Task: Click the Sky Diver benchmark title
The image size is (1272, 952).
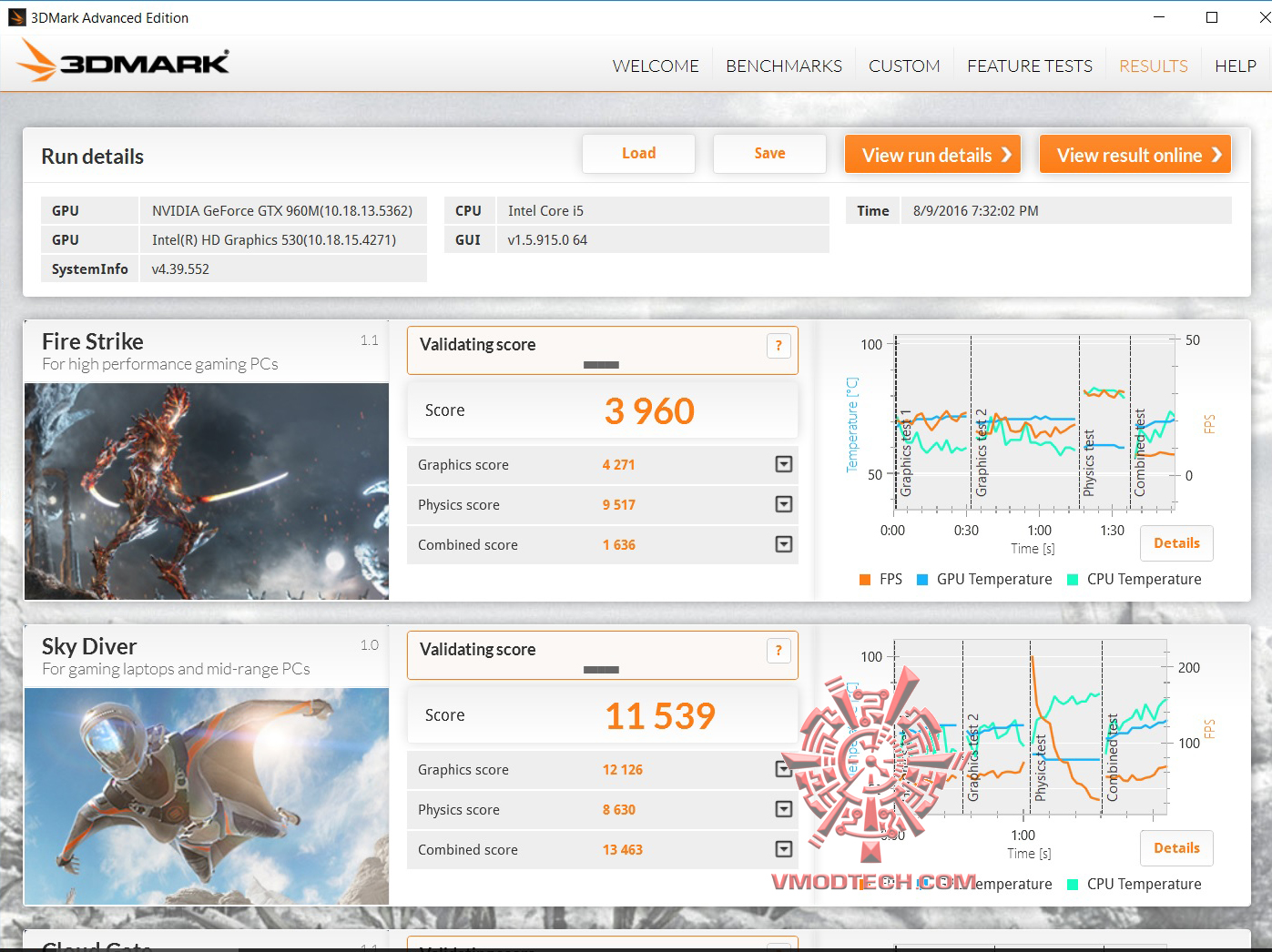Action: [x=89, y=646]
